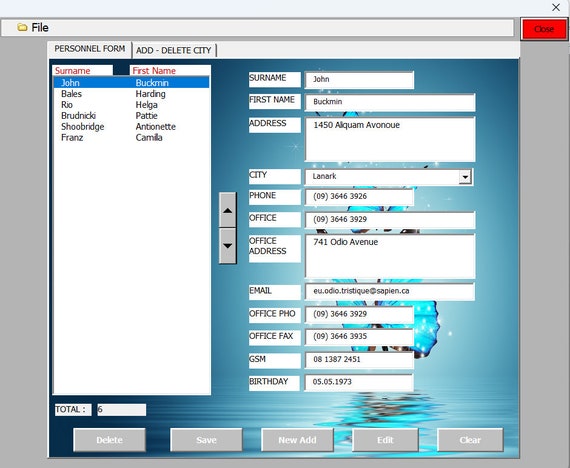The image size is (570, 468).
Task: Click the Edit button
Action: (385, 440)
